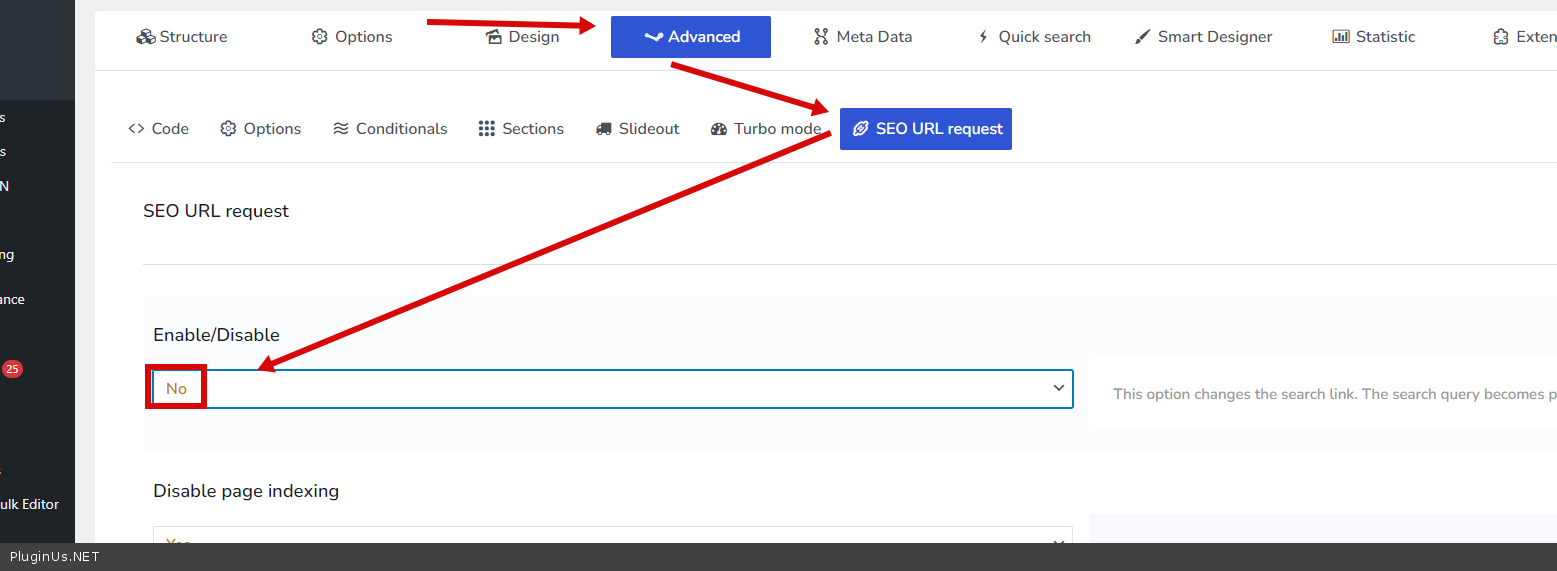Image resolution: width=1557 pixels, height=571 pixels.
Task: Click the red 25 notification badge
Action: pos(12,369)
